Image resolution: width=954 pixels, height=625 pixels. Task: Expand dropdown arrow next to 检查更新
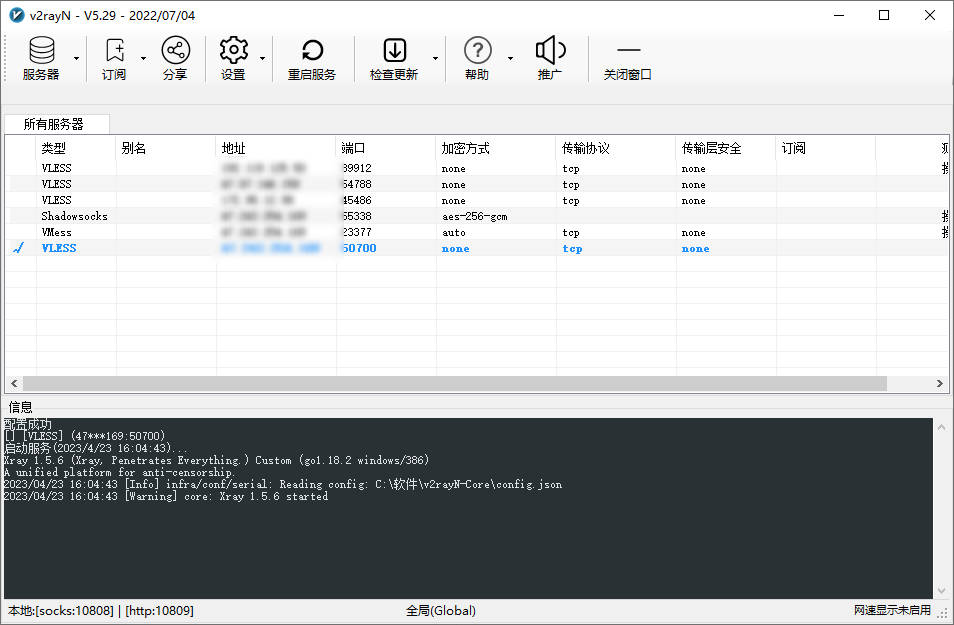[x=435, y=59]
